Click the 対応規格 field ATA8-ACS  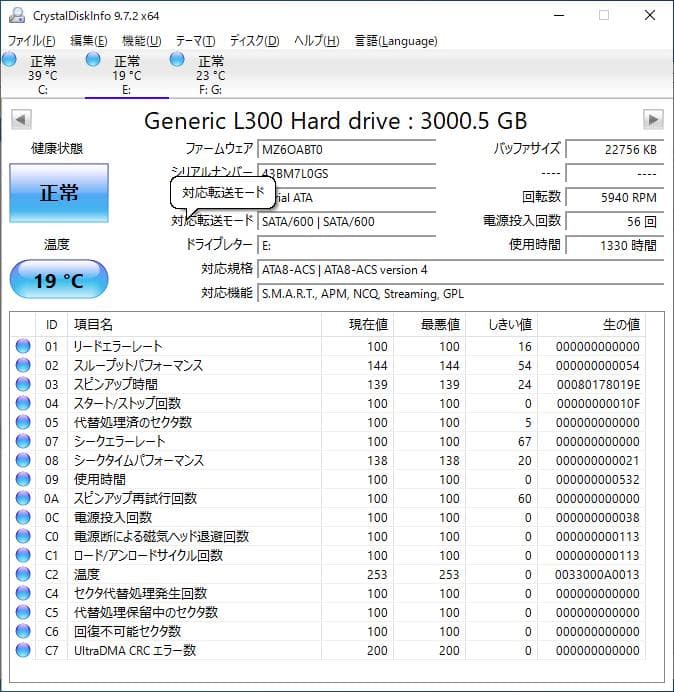click(x=461, y=270)
